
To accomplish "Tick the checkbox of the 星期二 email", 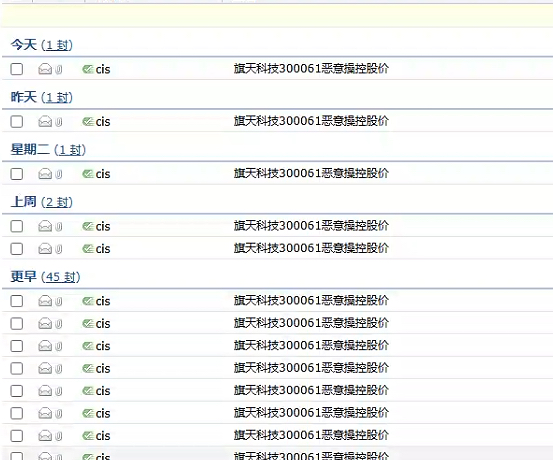I will [17, 174].
